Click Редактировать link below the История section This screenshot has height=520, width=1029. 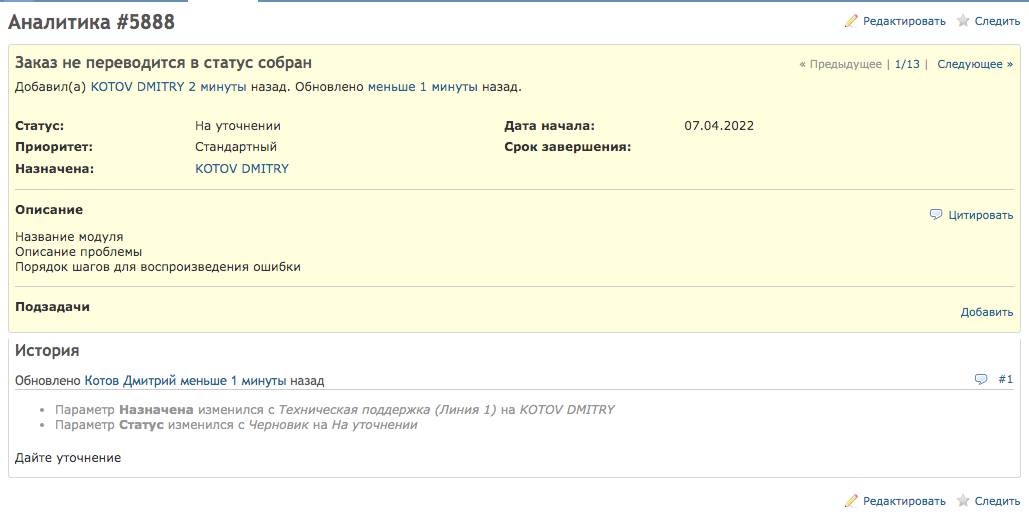(904, 501)
